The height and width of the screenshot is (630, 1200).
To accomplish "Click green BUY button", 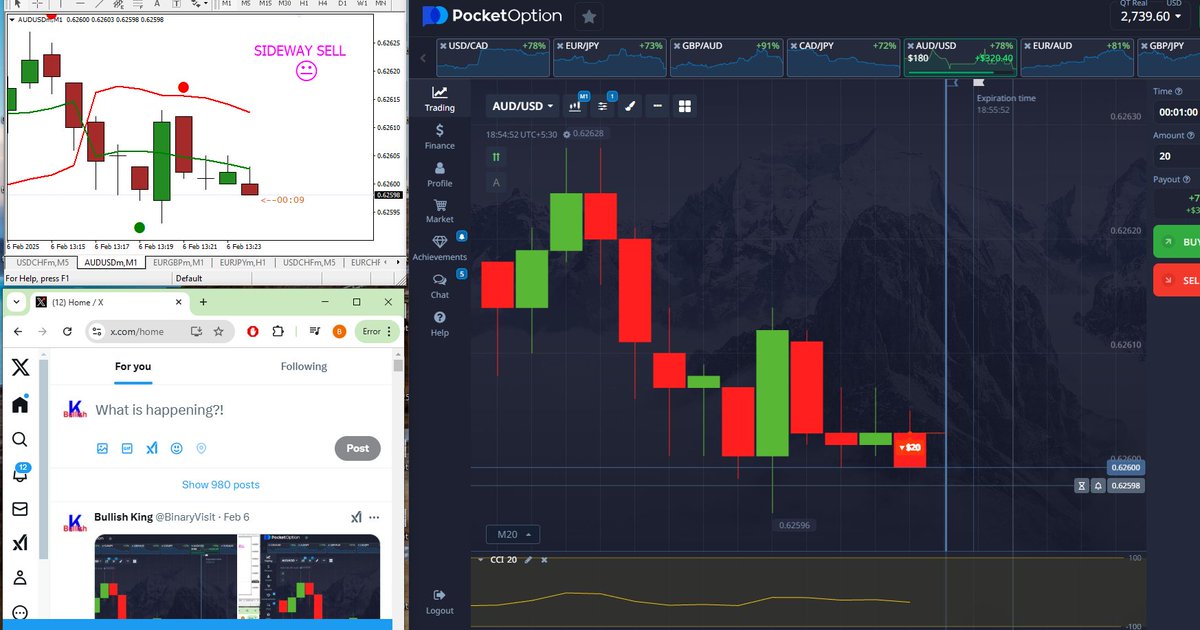I will click(1176, 242).
